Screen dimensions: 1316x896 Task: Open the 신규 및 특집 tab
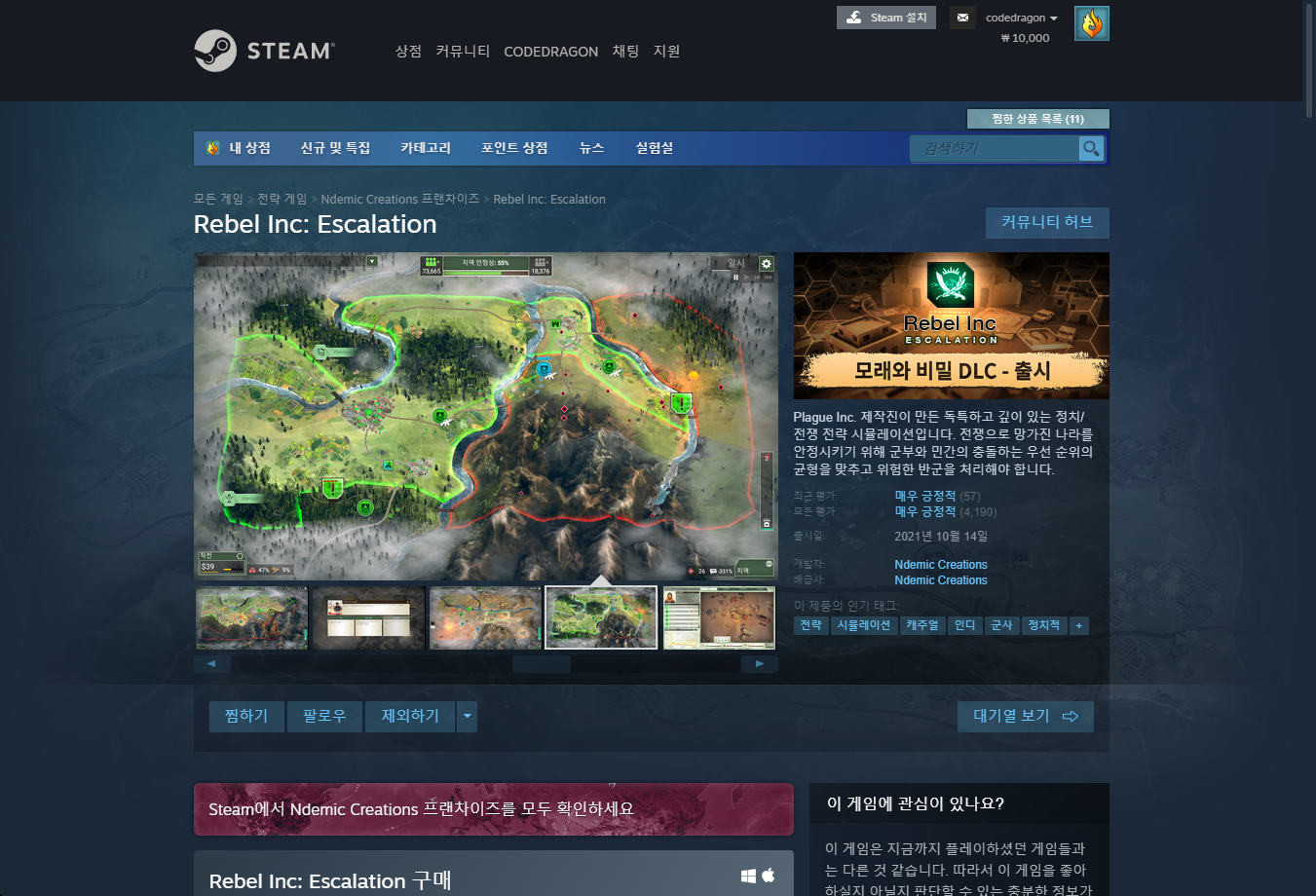tap(335, 148)
